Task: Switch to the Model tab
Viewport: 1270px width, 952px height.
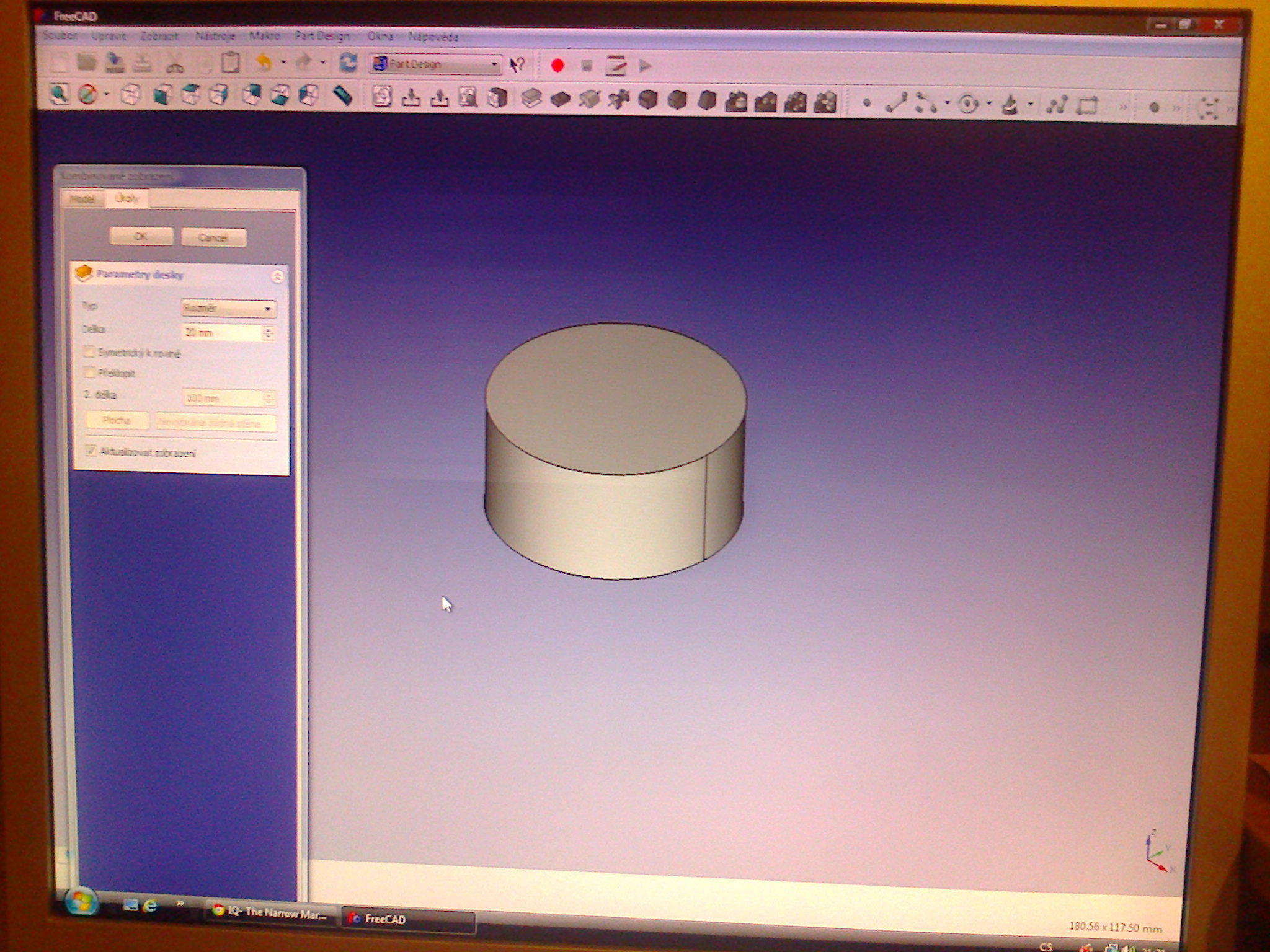Action: 82,199
